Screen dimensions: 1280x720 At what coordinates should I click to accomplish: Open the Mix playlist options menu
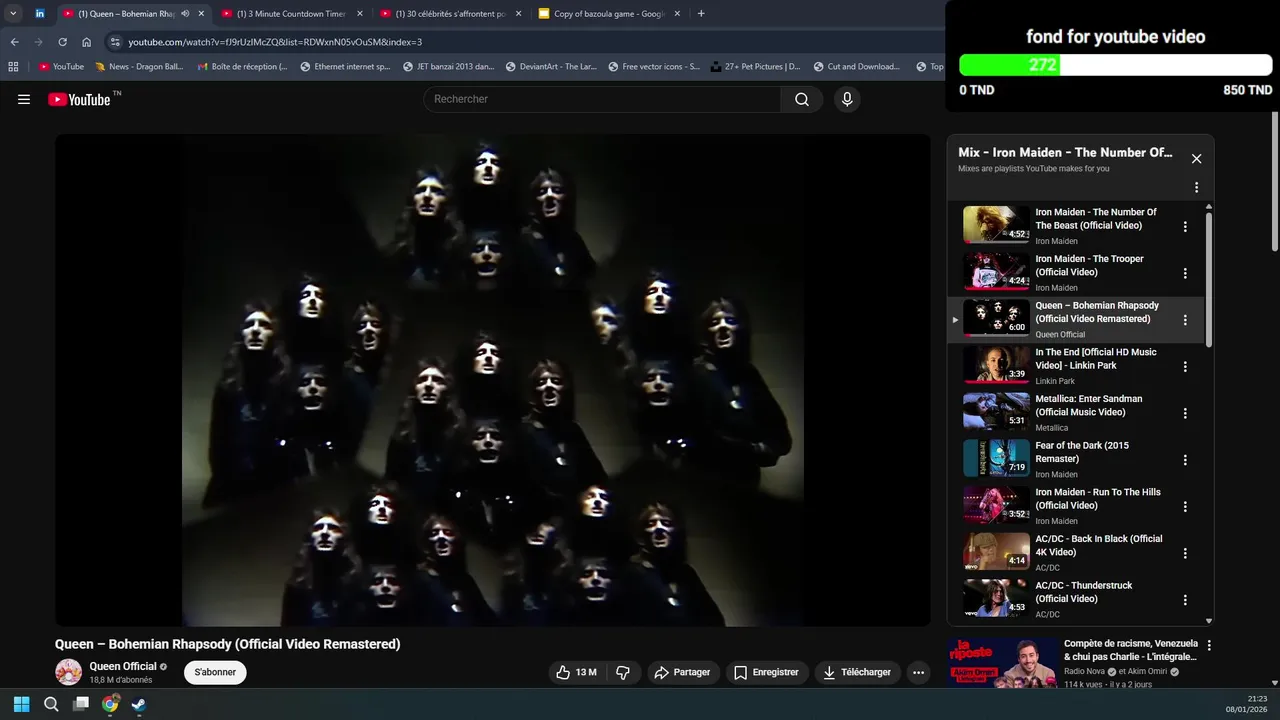click(1196, 187)
